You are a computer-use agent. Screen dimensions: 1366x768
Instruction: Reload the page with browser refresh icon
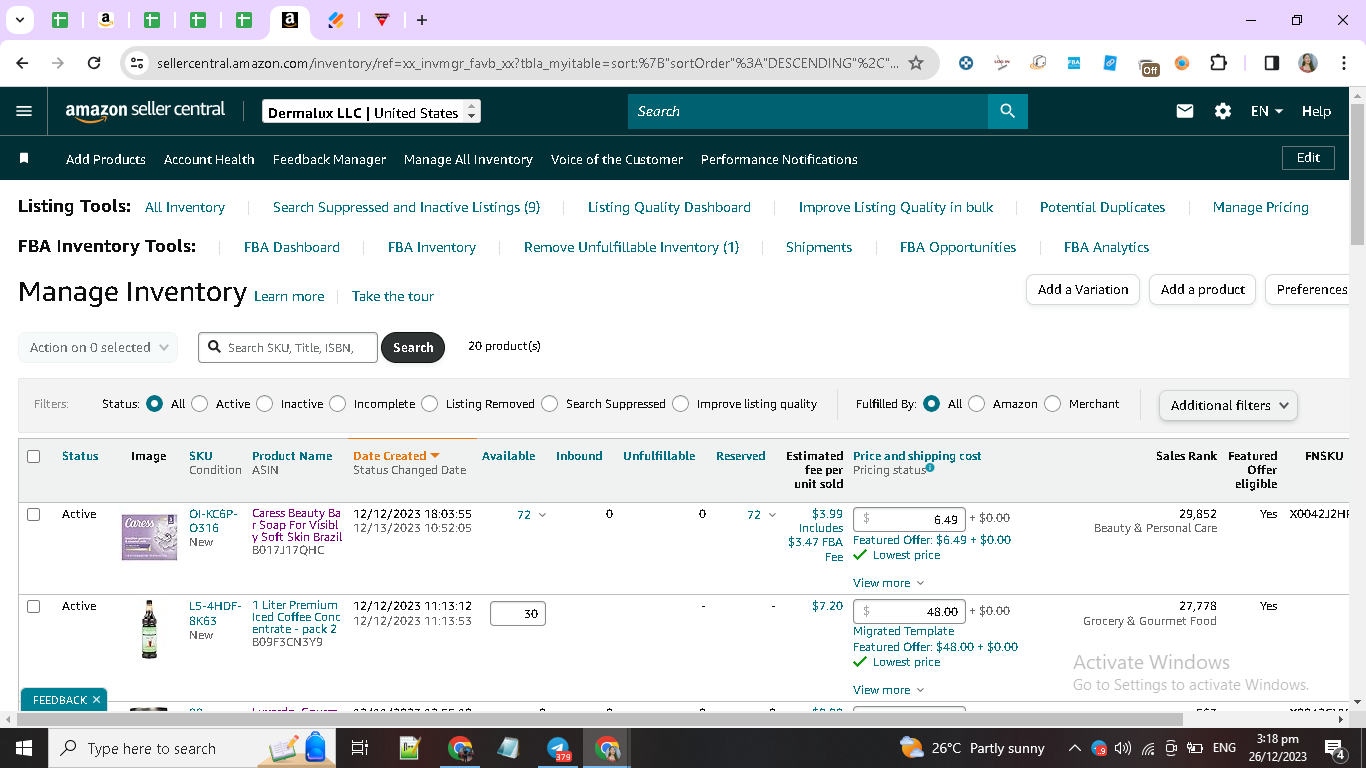[x=94, y=63]
